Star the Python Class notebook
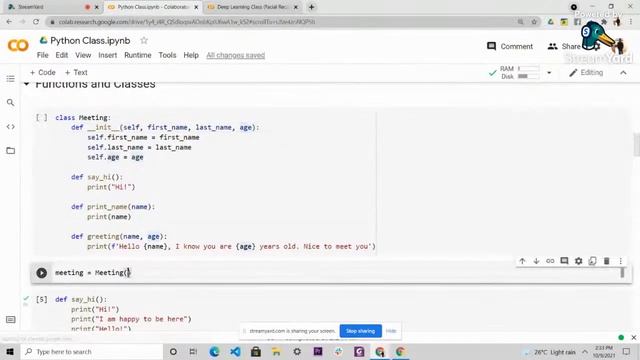This screenshot has width=640, height=360. point(144,40)
